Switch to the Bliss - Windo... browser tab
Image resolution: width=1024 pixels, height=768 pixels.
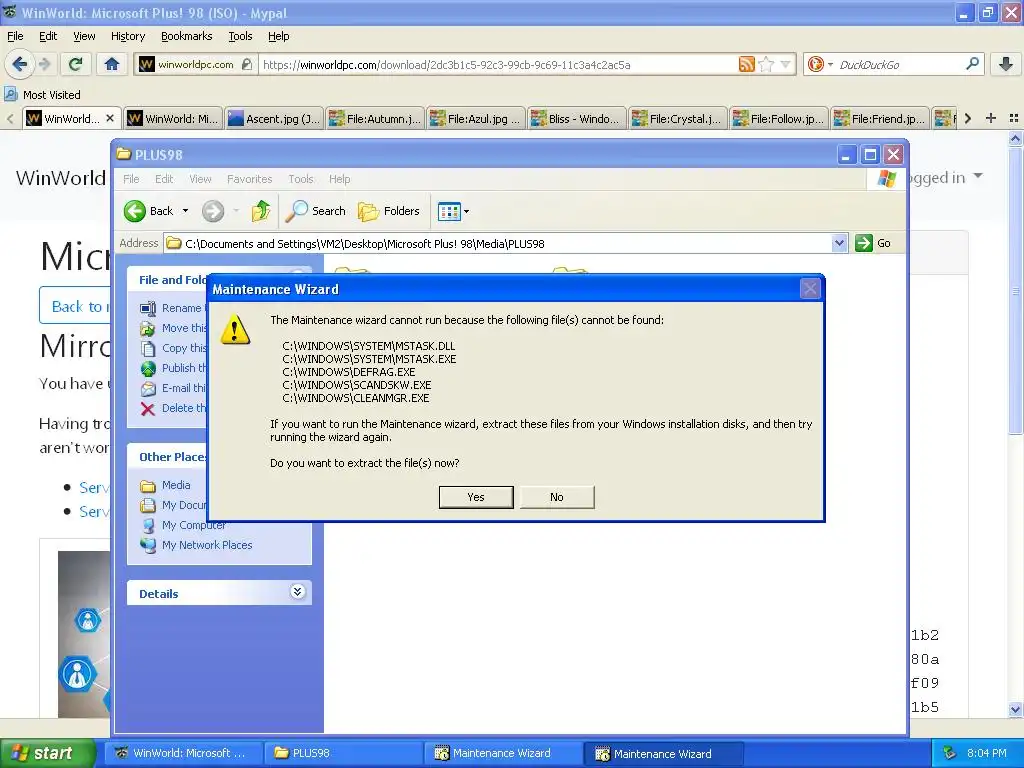coord(577,118)
